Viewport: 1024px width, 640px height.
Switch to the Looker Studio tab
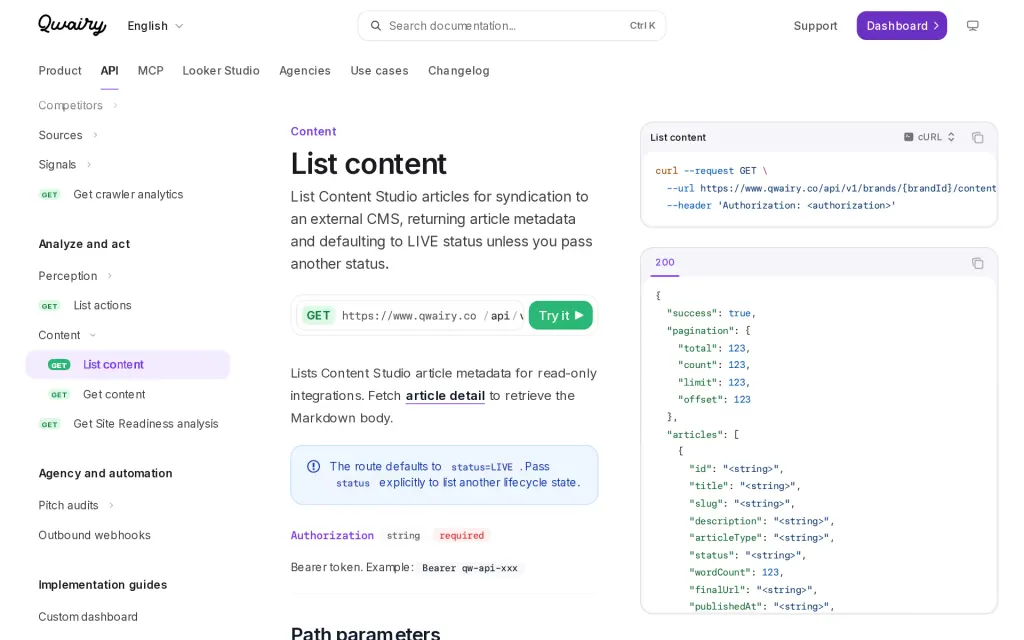pyautogui.click(x=221, y=71)
